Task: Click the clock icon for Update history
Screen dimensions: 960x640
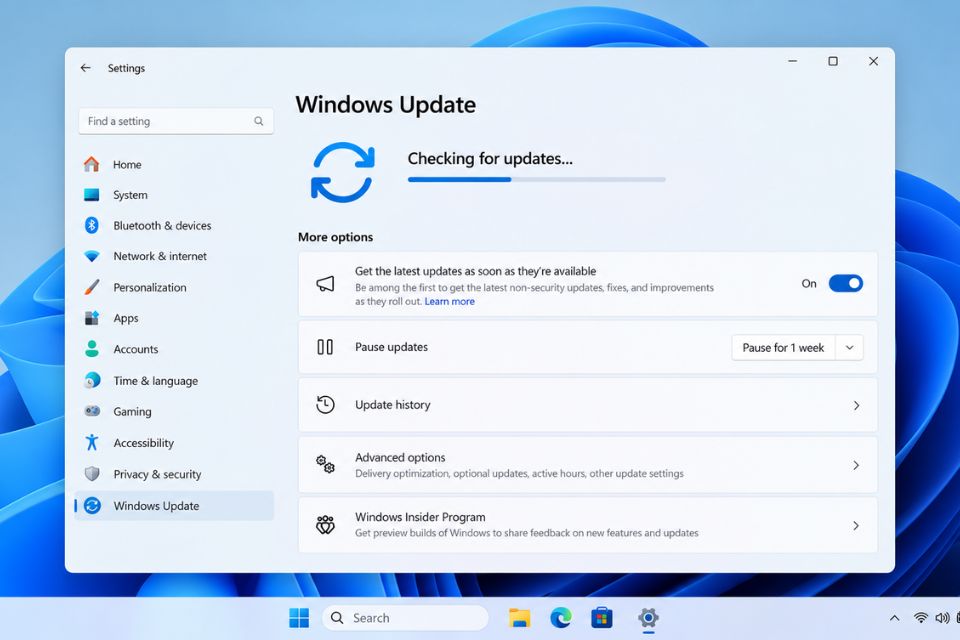Action: click(x=325, y=405)
